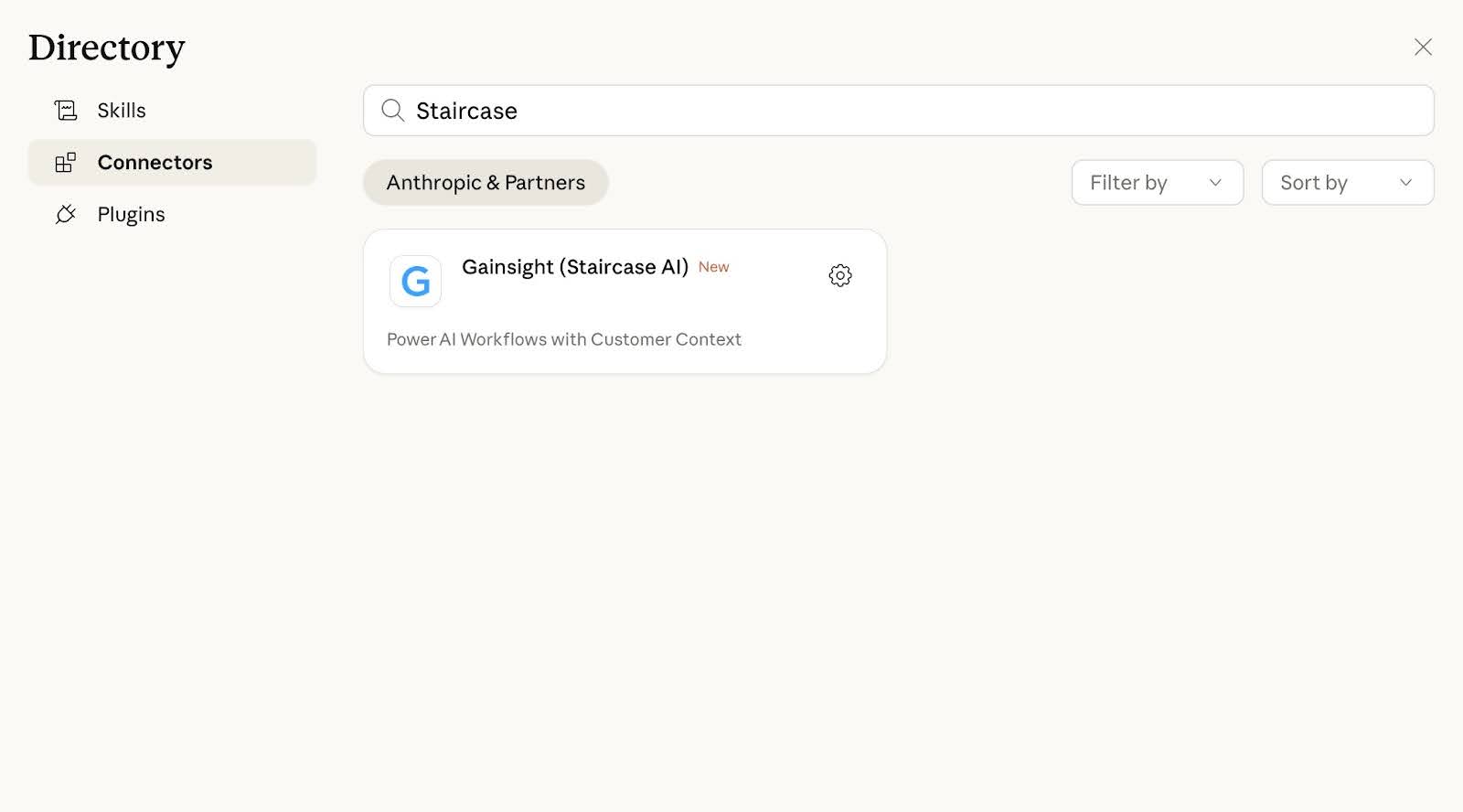Click 'Power AI Workflows with Customer Context' description
Image resolution: width=1463 pixels, height=812 pixels.
click(x=564, y=339)
